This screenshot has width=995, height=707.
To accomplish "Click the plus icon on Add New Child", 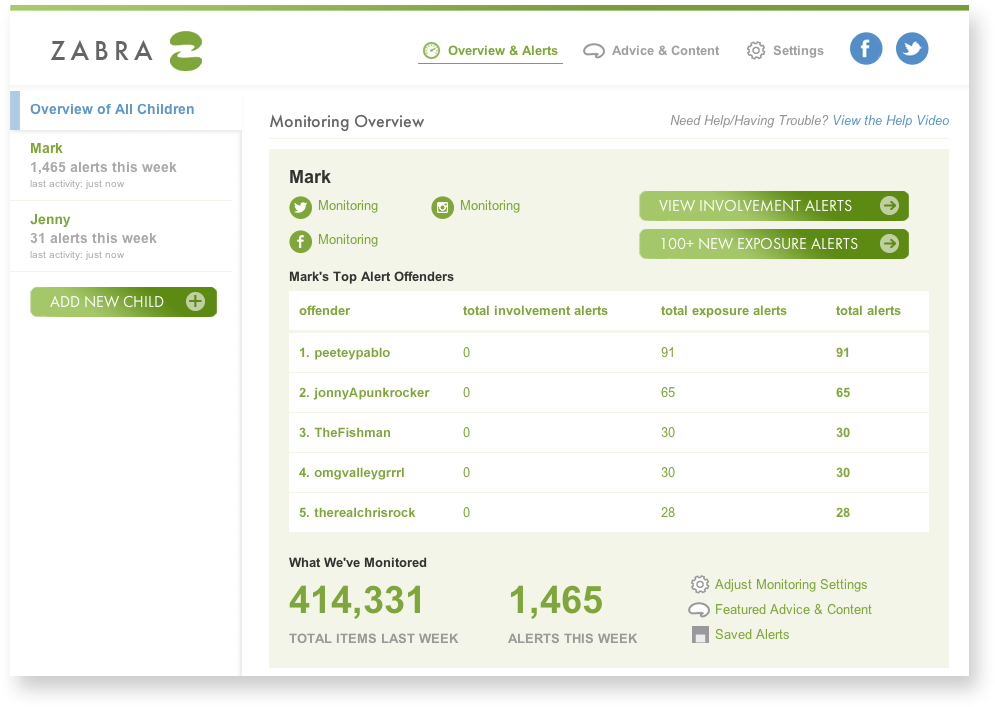I will click(195, 301).
